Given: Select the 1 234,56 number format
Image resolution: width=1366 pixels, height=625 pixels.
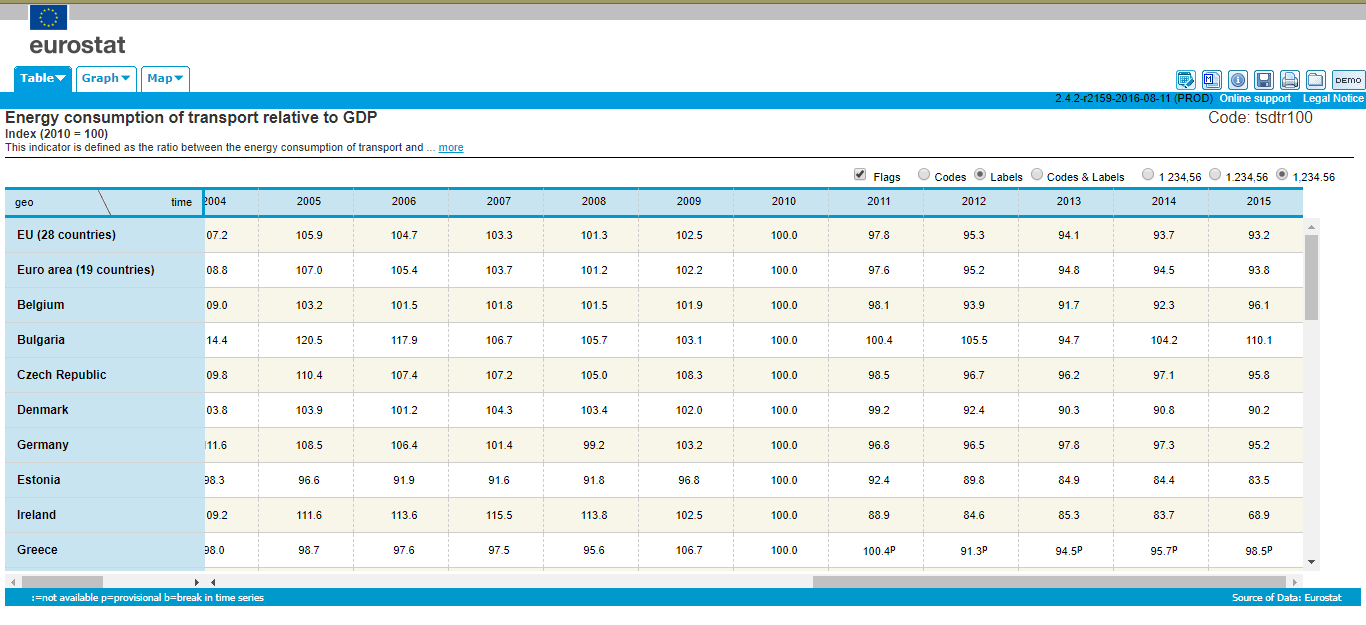Looking at the screenshot, I should pos(1148,175).
